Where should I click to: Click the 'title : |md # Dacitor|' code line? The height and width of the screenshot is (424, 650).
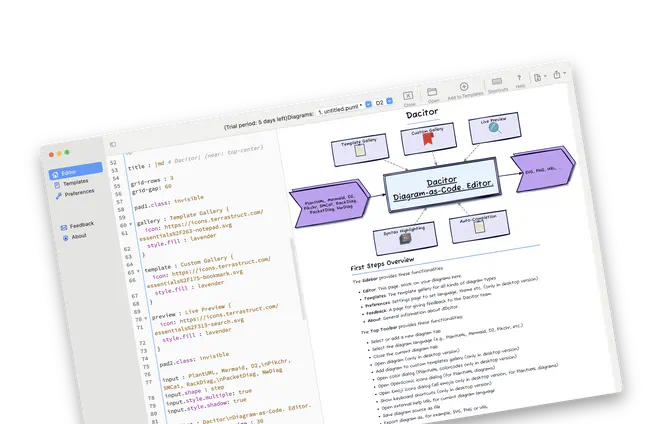click(x=196, y=158)
